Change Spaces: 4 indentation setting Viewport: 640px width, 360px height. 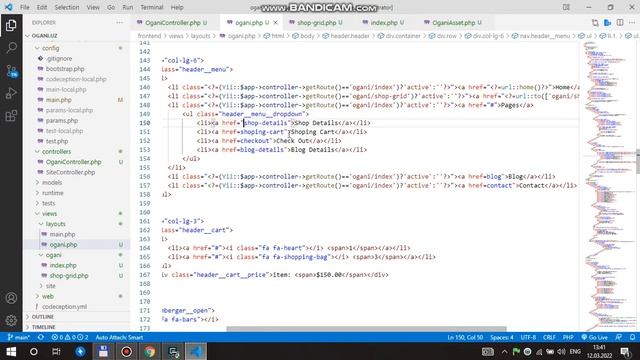point(502,338)
